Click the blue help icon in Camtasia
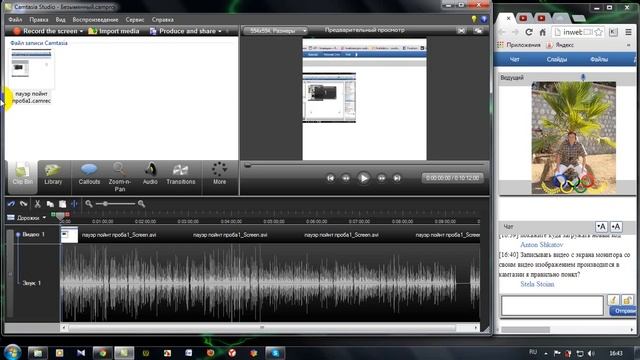The width and height of the screenshot is (640, 360). (484, 19)
